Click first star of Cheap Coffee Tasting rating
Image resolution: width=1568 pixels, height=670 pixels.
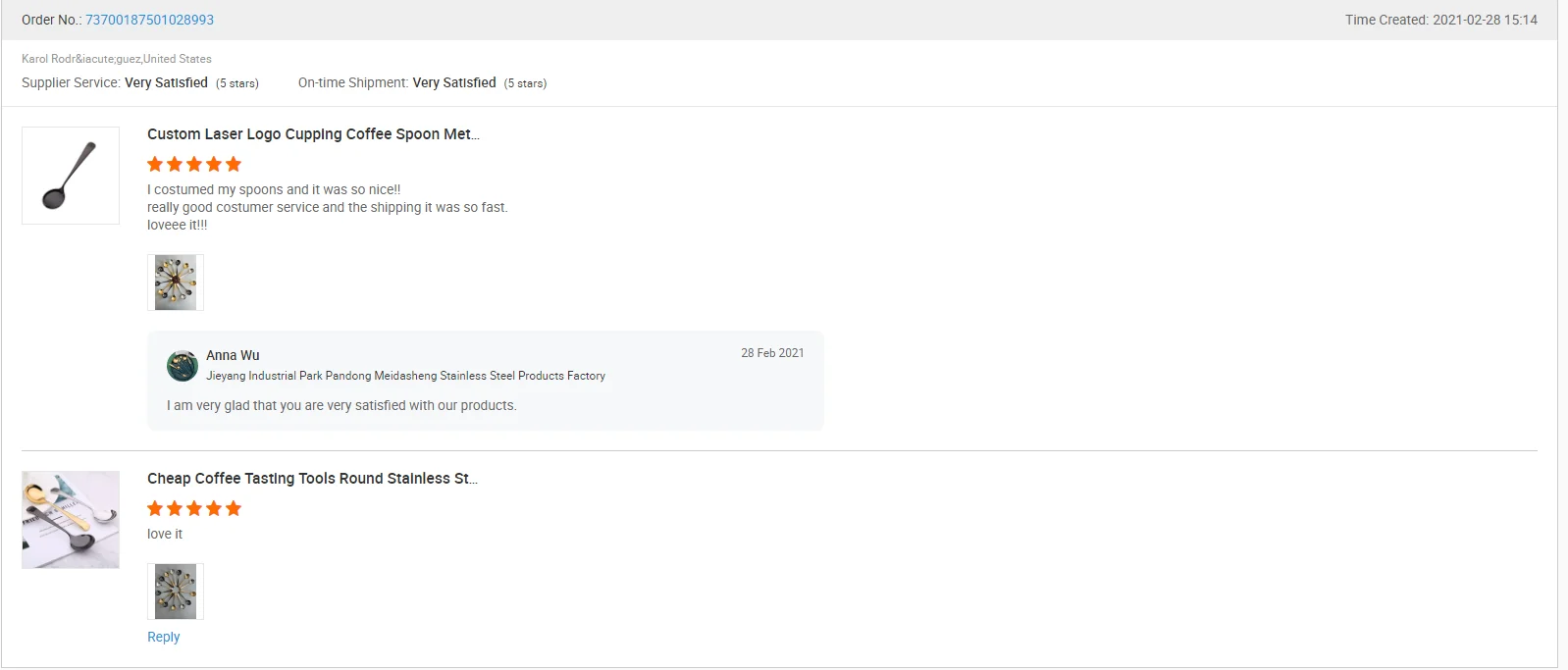click(x=155, y=508)
